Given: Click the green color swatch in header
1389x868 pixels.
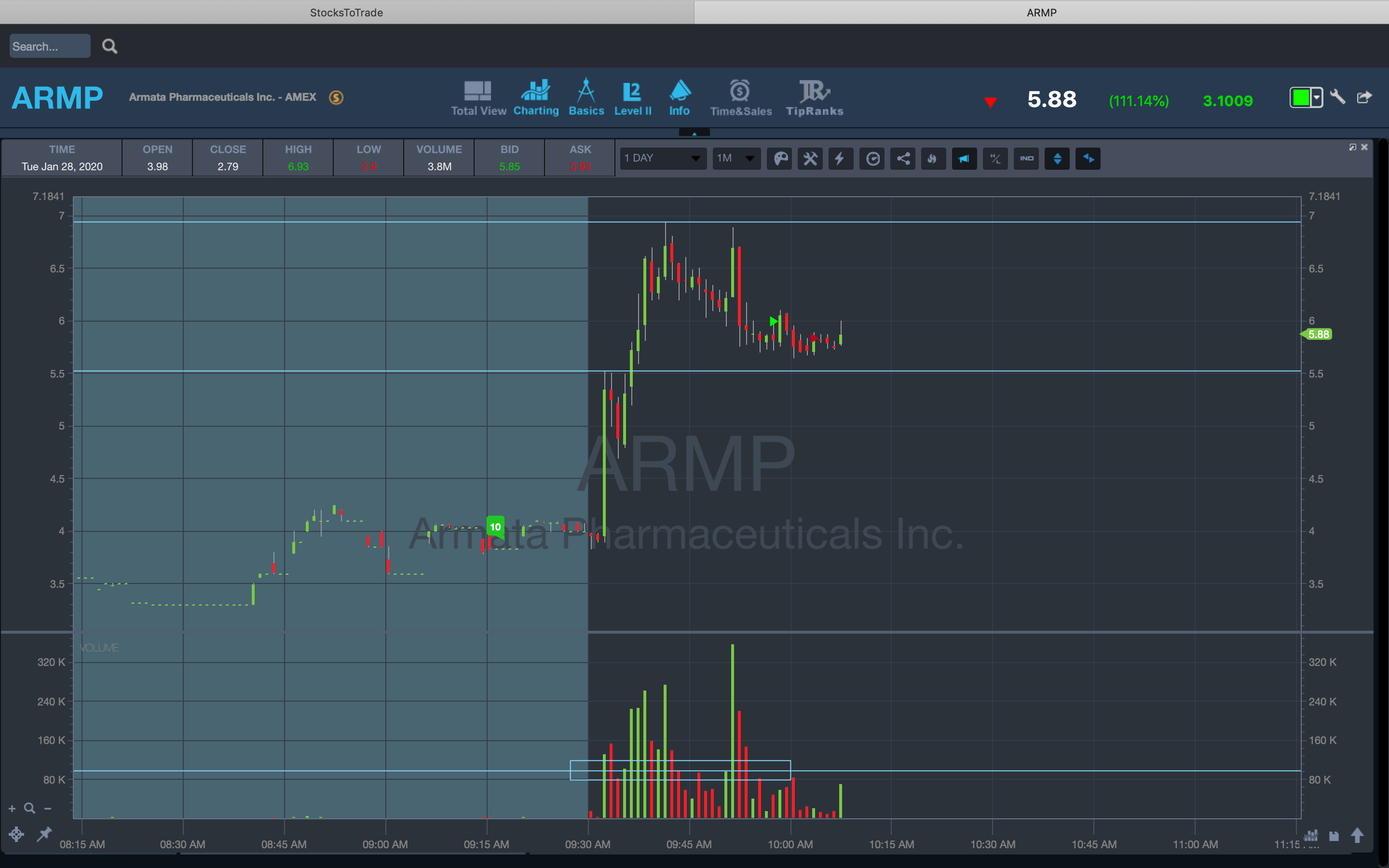Looking at the screenshot, I should 1301,97.
